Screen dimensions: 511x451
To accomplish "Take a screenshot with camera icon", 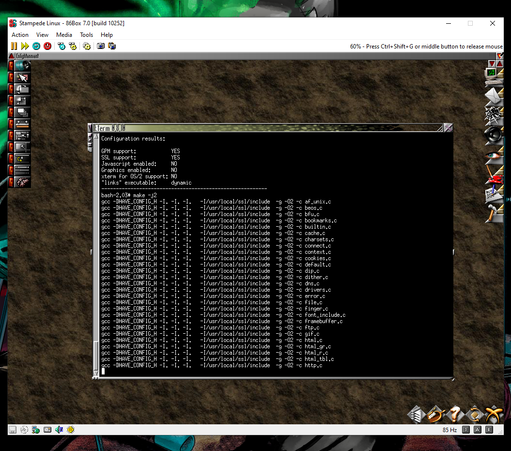I will coord(101,46).
